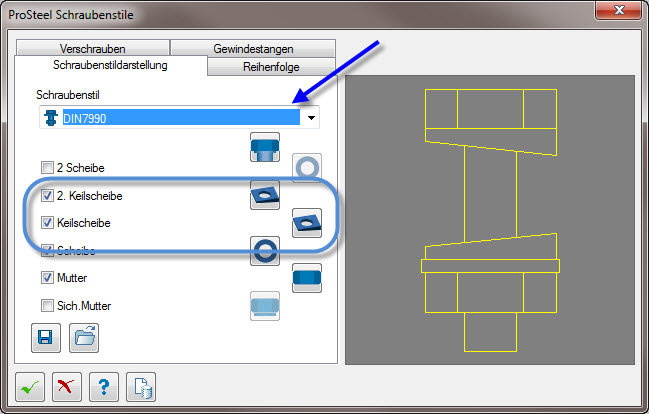Cancel dialog with red X button
649x414 pixels.
coord(67,387)
